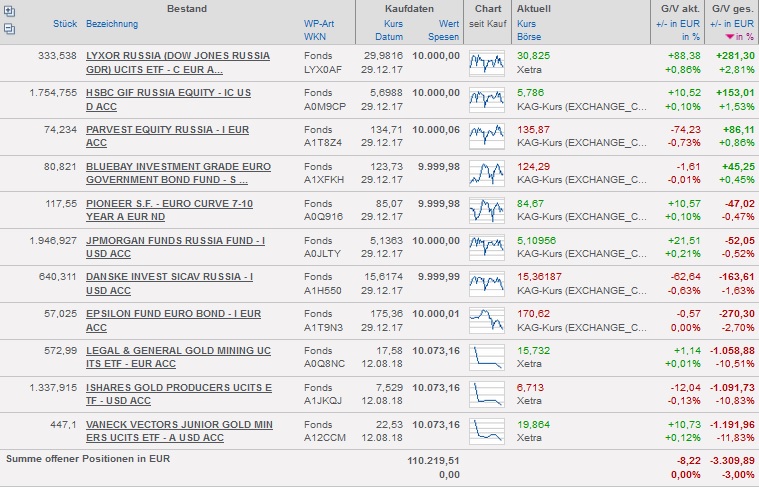Image resolution: width=759 pixels, height=487 pixels.
Task: Select current price 30,825 of LYXOR
Action: click(533, 56)
